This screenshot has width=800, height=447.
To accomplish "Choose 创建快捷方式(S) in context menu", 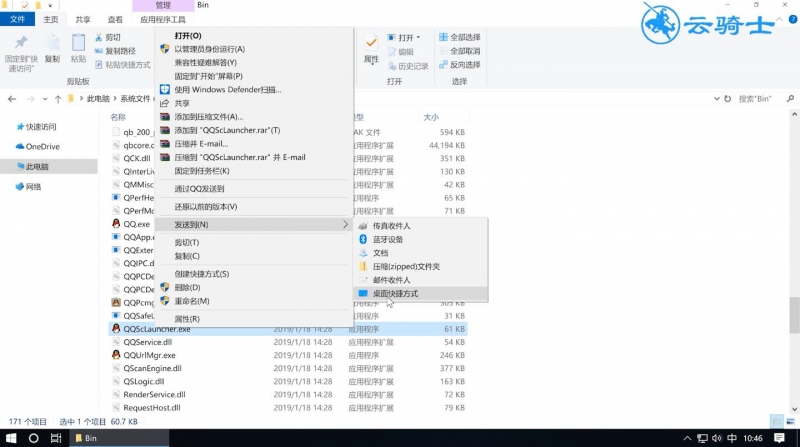I will 254,274.
